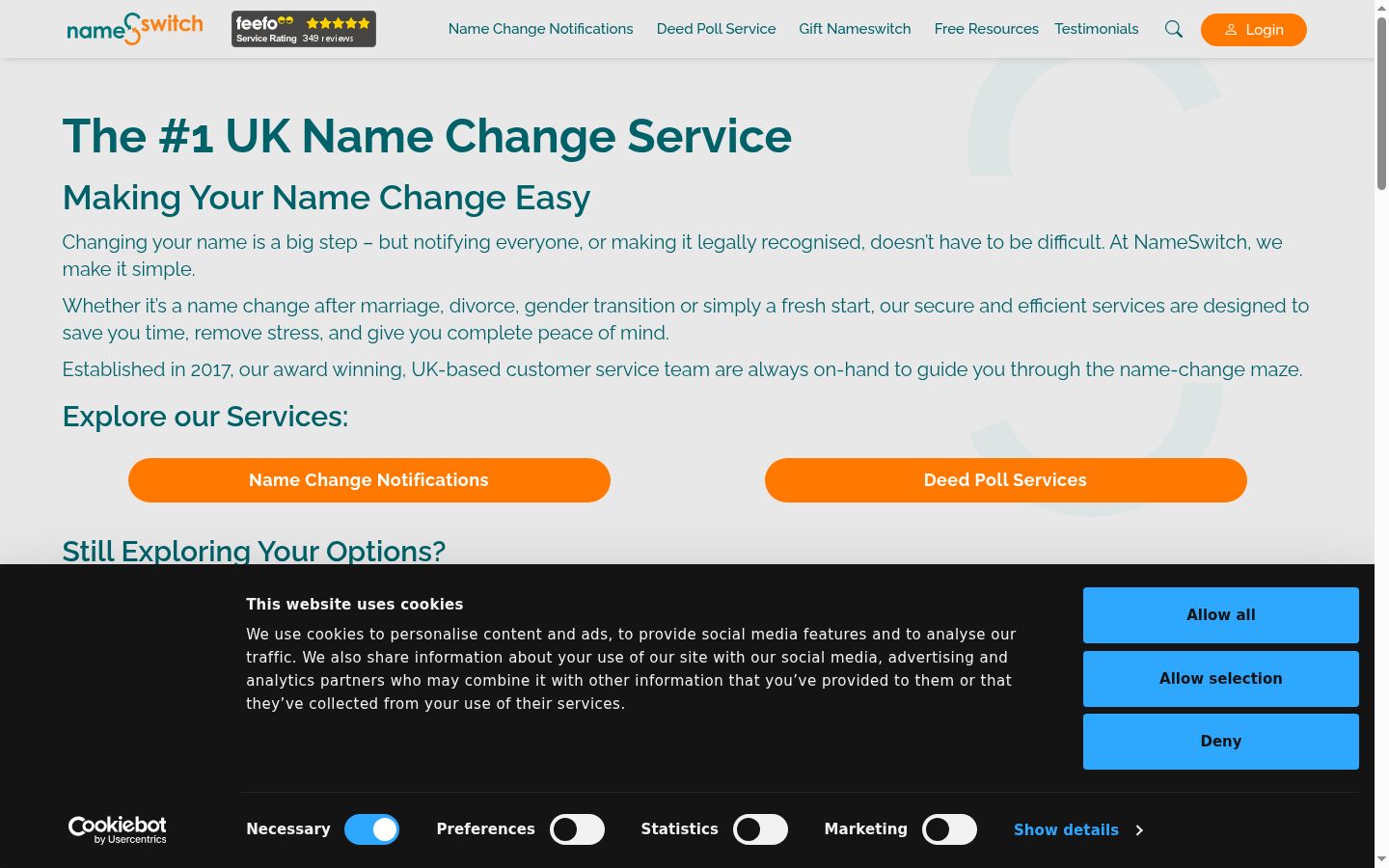Enable the Preferences cookies switch
Viewport: 1389px width, 868px height.
point(577,829)
